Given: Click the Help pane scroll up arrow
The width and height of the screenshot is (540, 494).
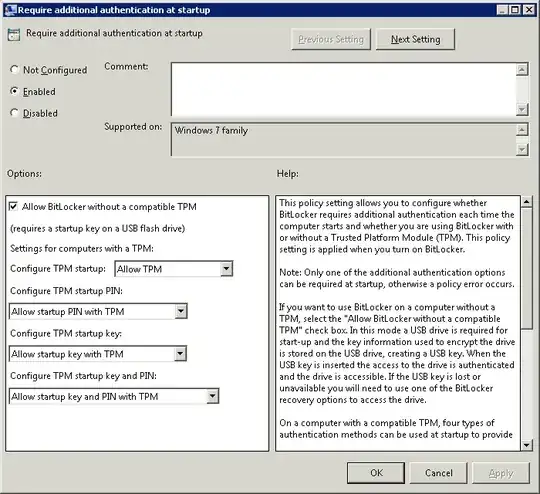Looking at the screenshot, I should [x=527, y=201].
